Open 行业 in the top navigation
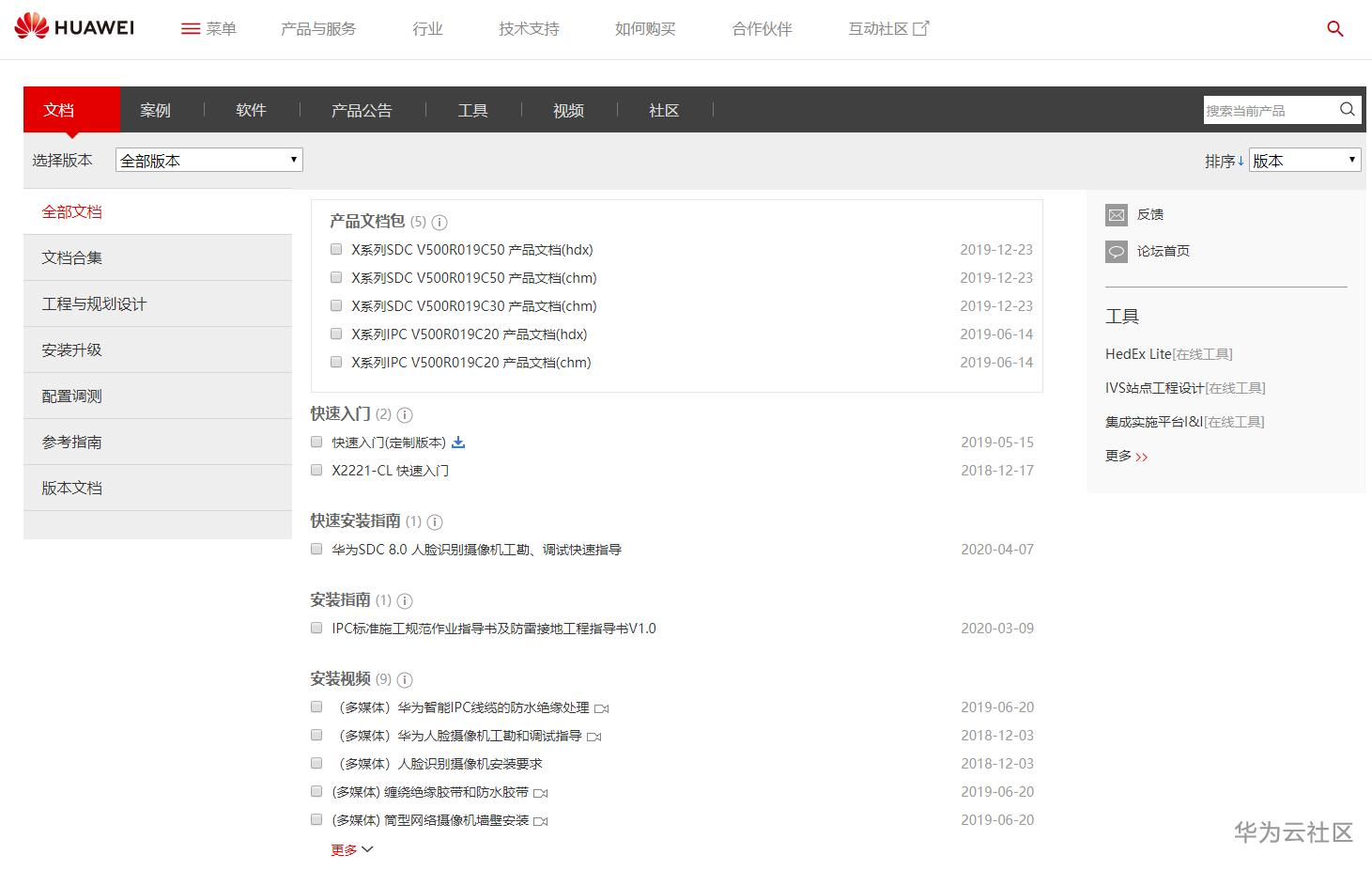 coord(427,29)
